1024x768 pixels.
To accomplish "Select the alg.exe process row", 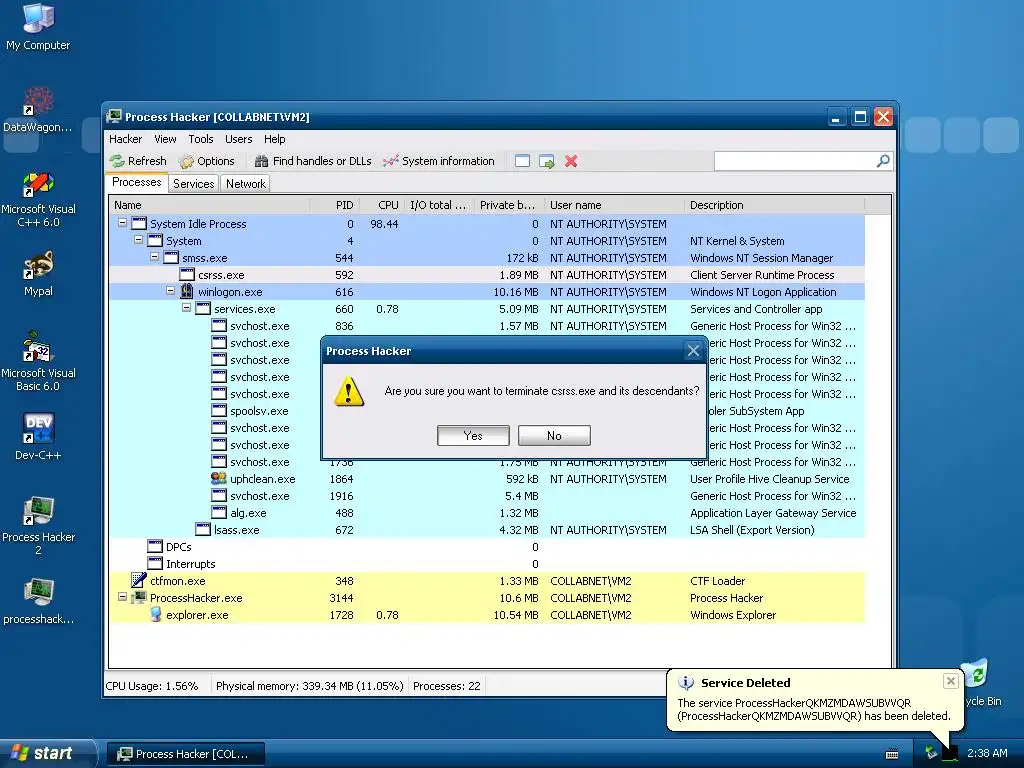I will 487,513.
